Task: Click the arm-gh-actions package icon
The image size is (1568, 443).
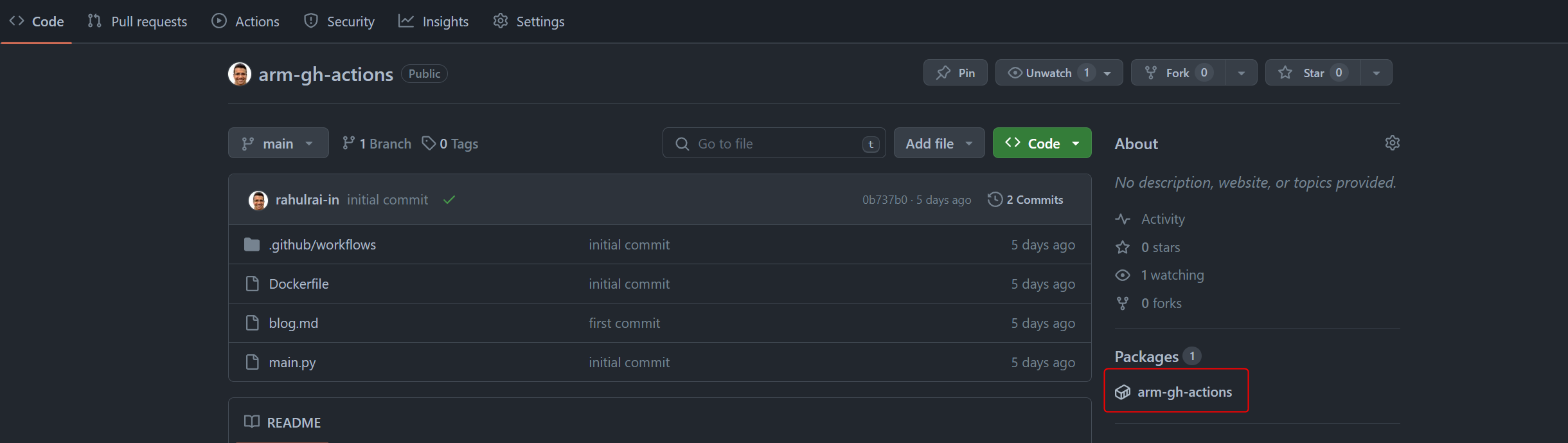Action: (x=1123, y=392)
